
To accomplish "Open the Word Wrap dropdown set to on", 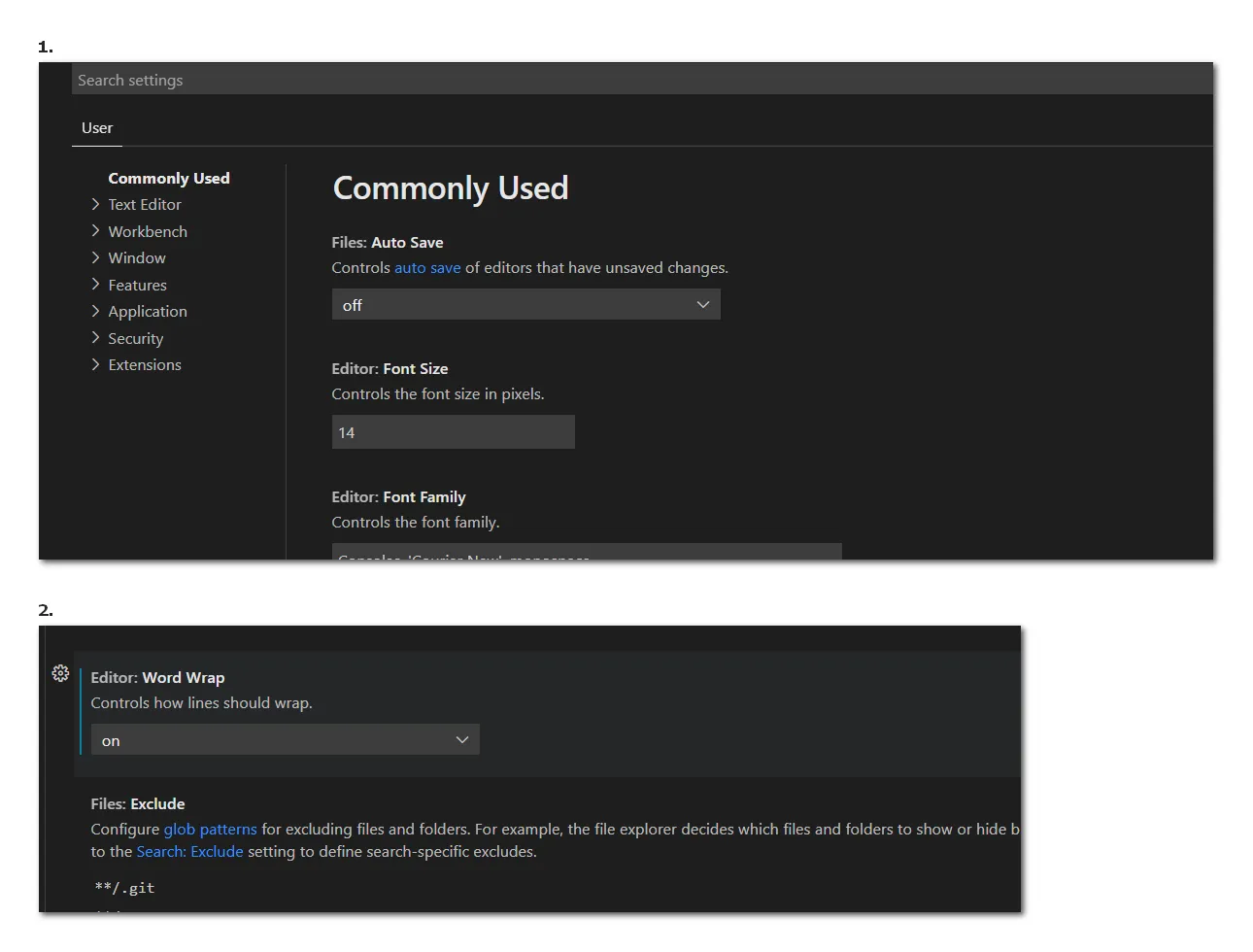I will point(285,740).
